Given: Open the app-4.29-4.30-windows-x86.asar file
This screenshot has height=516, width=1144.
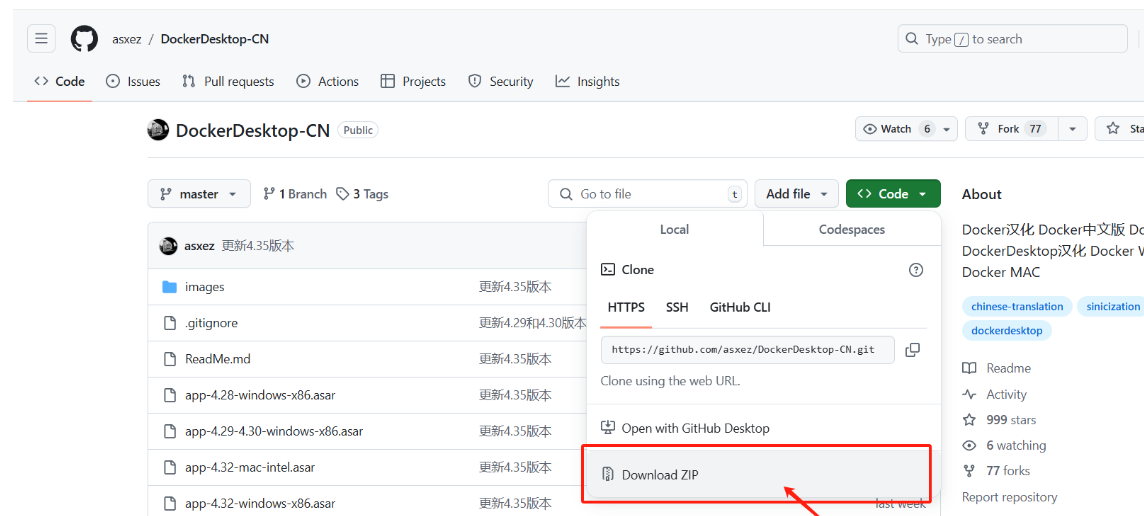Looking at the screenshot, I should point(274,431).
